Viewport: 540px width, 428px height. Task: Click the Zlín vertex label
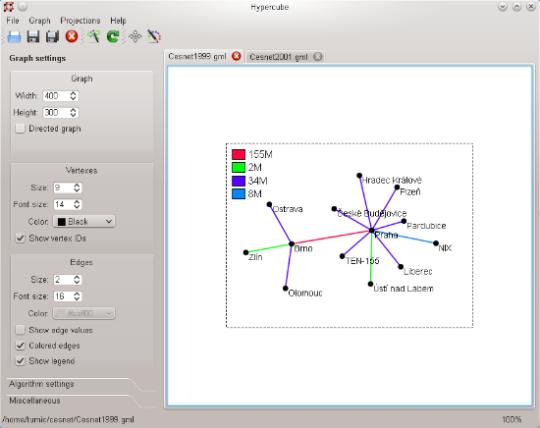coord(256,257)
